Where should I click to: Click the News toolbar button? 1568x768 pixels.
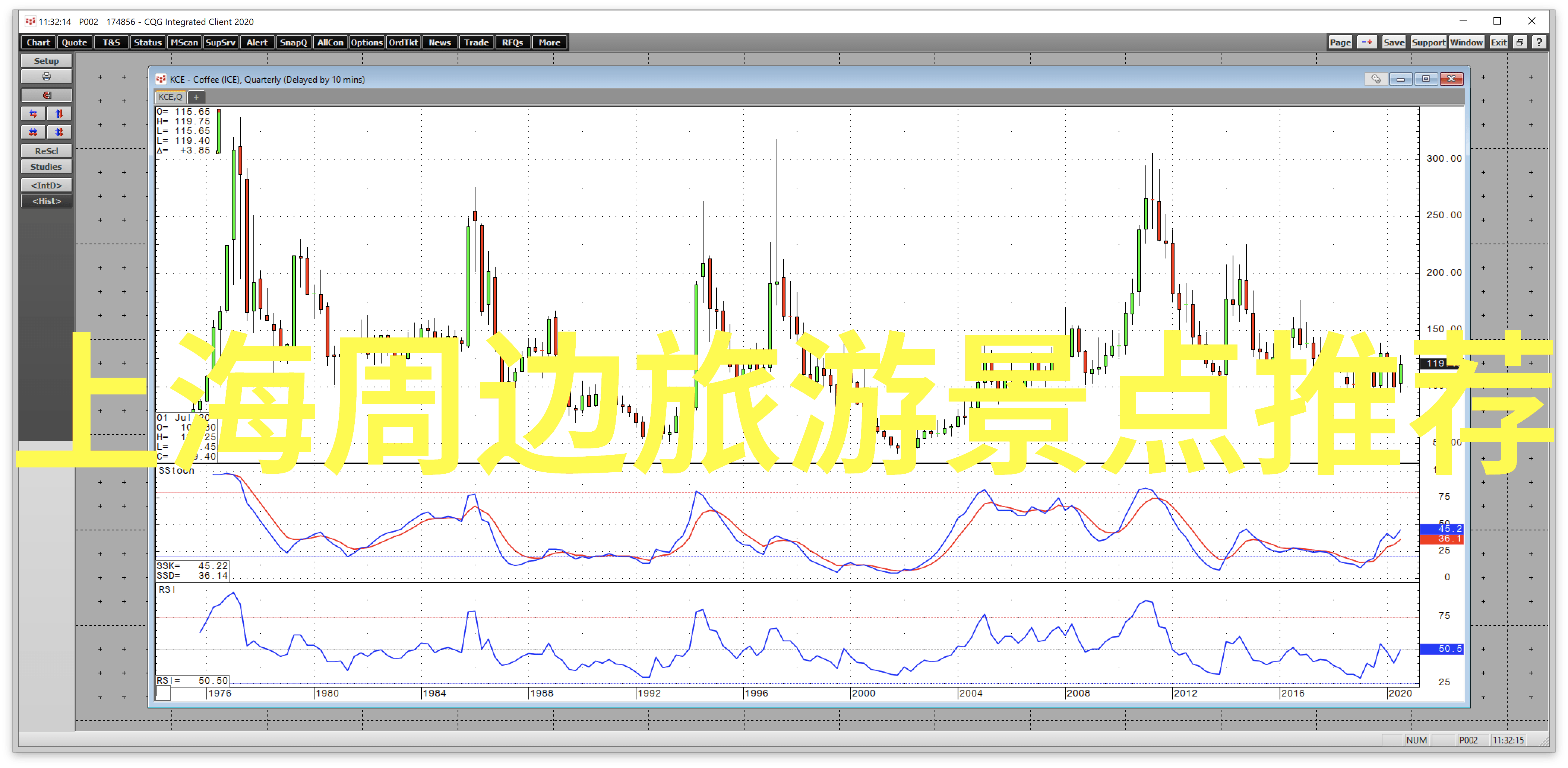point(439,42)
